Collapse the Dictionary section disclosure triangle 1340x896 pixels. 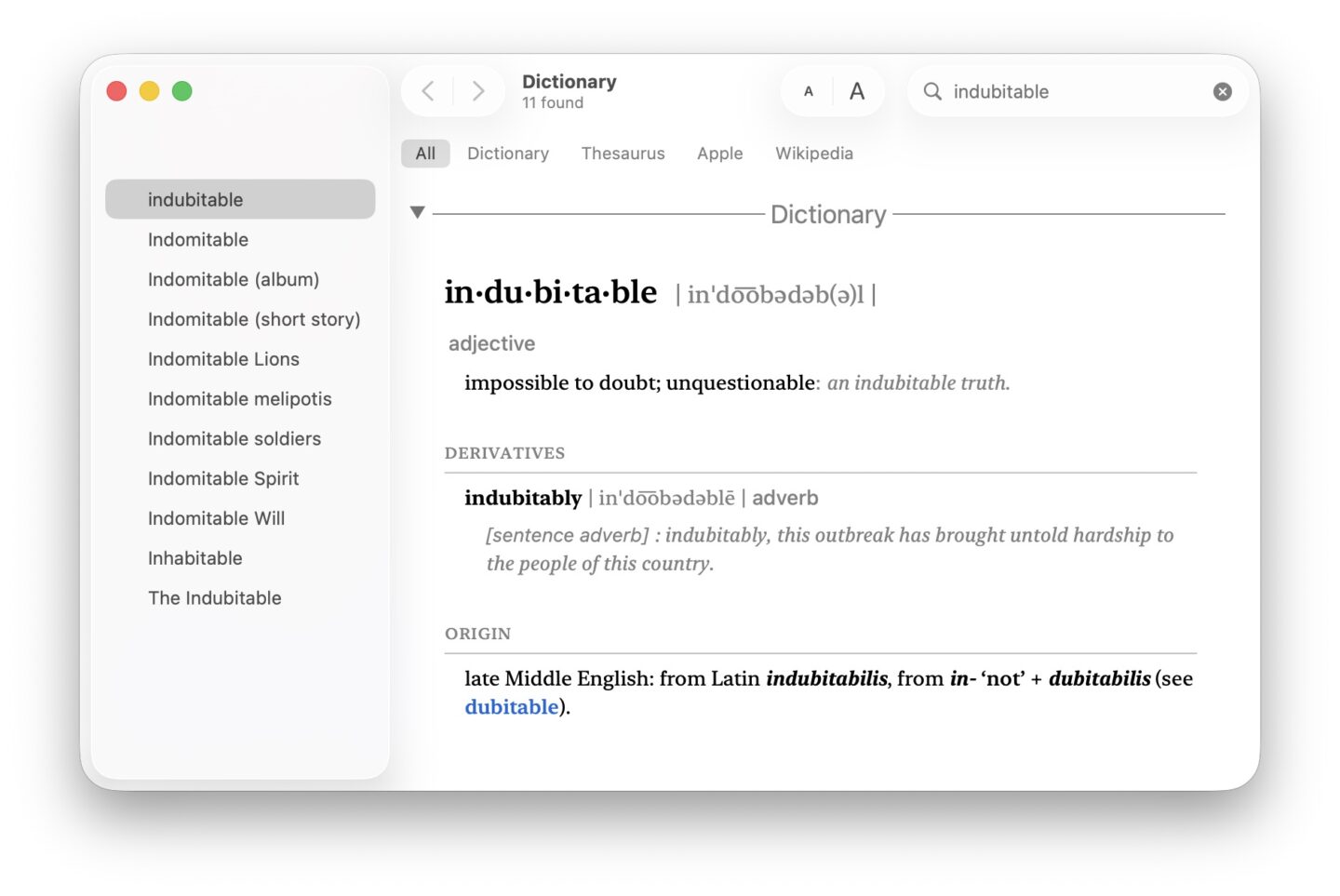[x=417, y=212]
